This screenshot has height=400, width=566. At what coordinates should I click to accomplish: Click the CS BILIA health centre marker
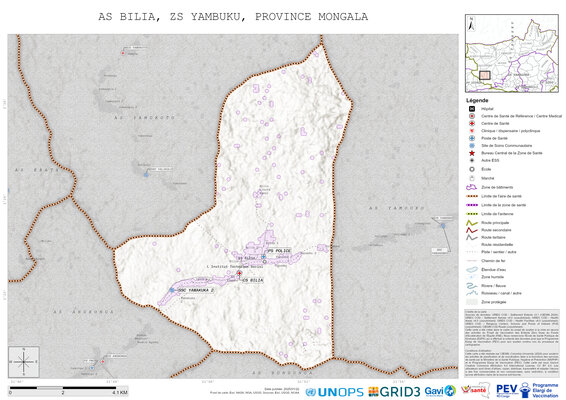(239, 274)
